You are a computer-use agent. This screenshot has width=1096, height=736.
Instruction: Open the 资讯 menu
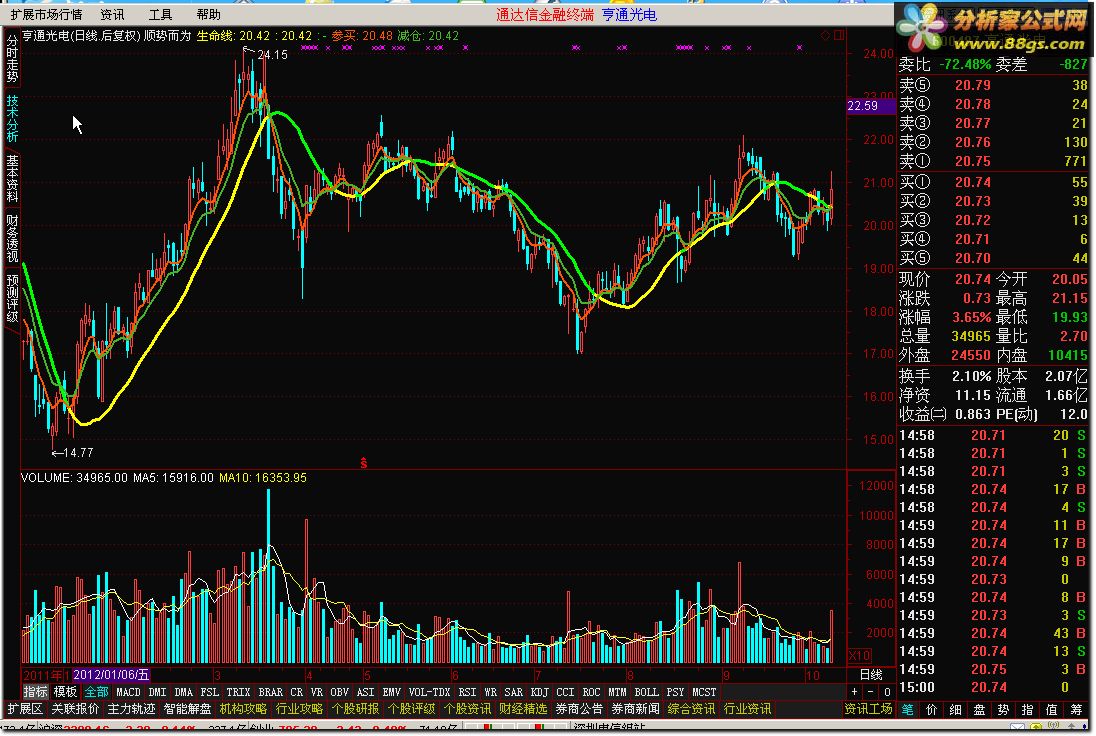[112, 15]
